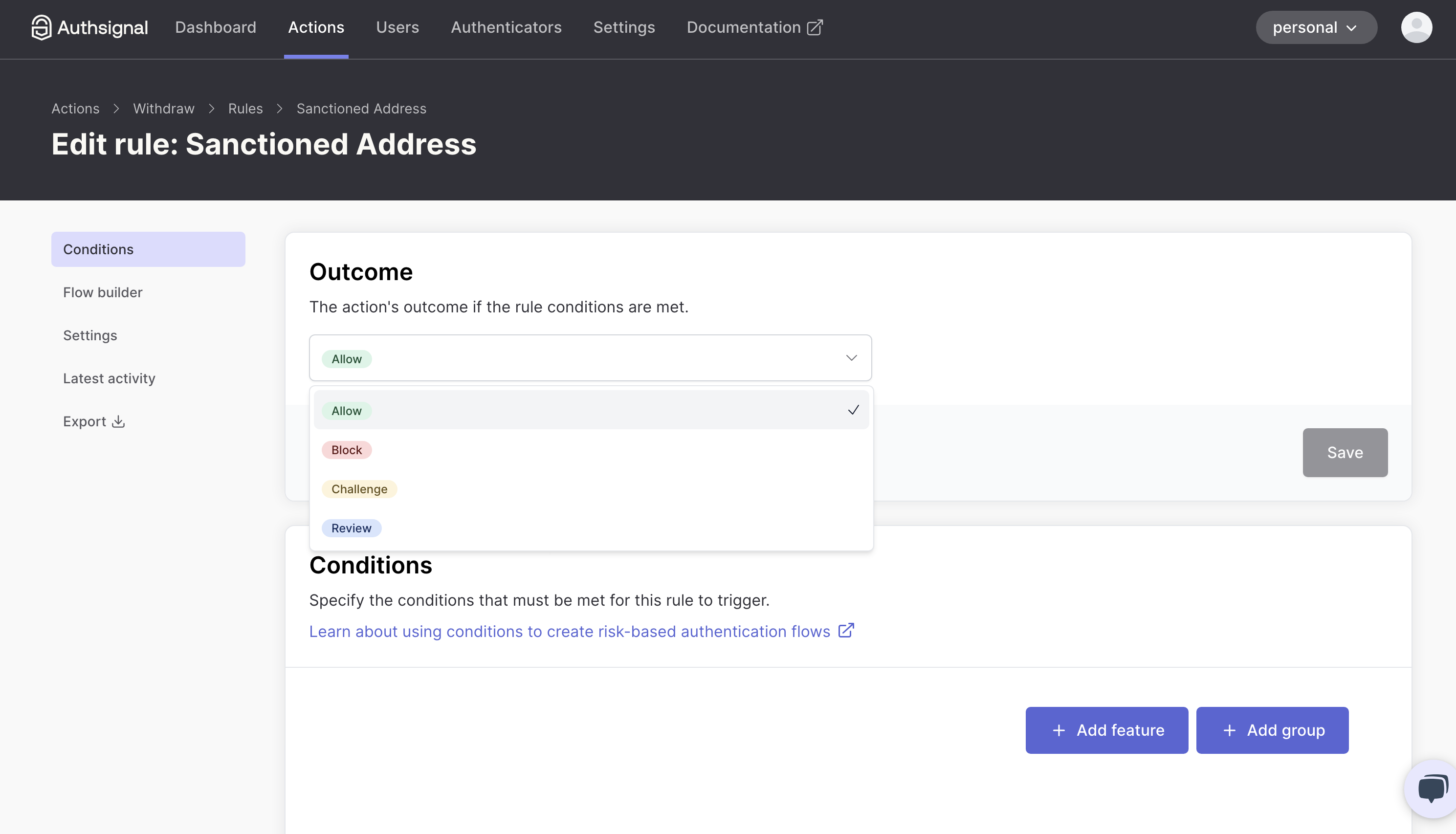
Task: Click the download icon next to Export
Action: [119, 421]
